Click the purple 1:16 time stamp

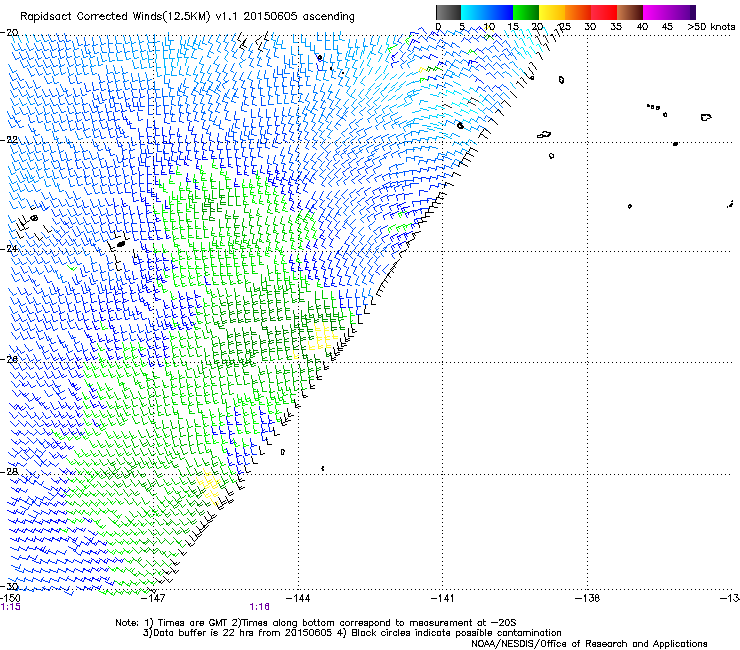pos(260,607)
